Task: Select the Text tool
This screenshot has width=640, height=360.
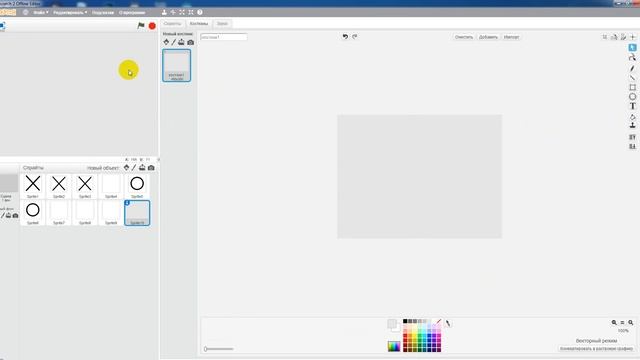Action: (x=632, y=106)
